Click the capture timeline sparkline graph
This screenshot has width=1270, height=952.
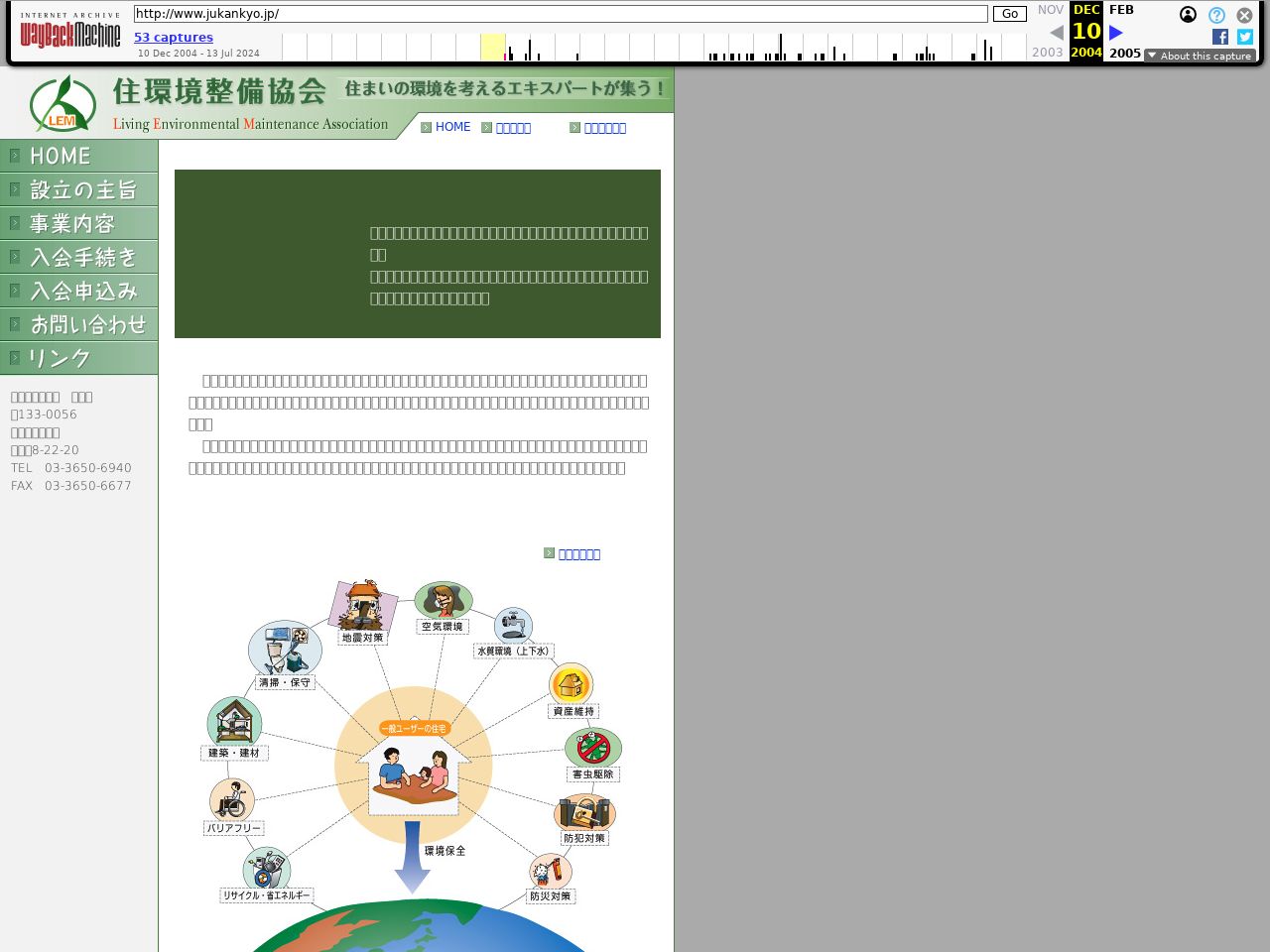click(655, 47)
